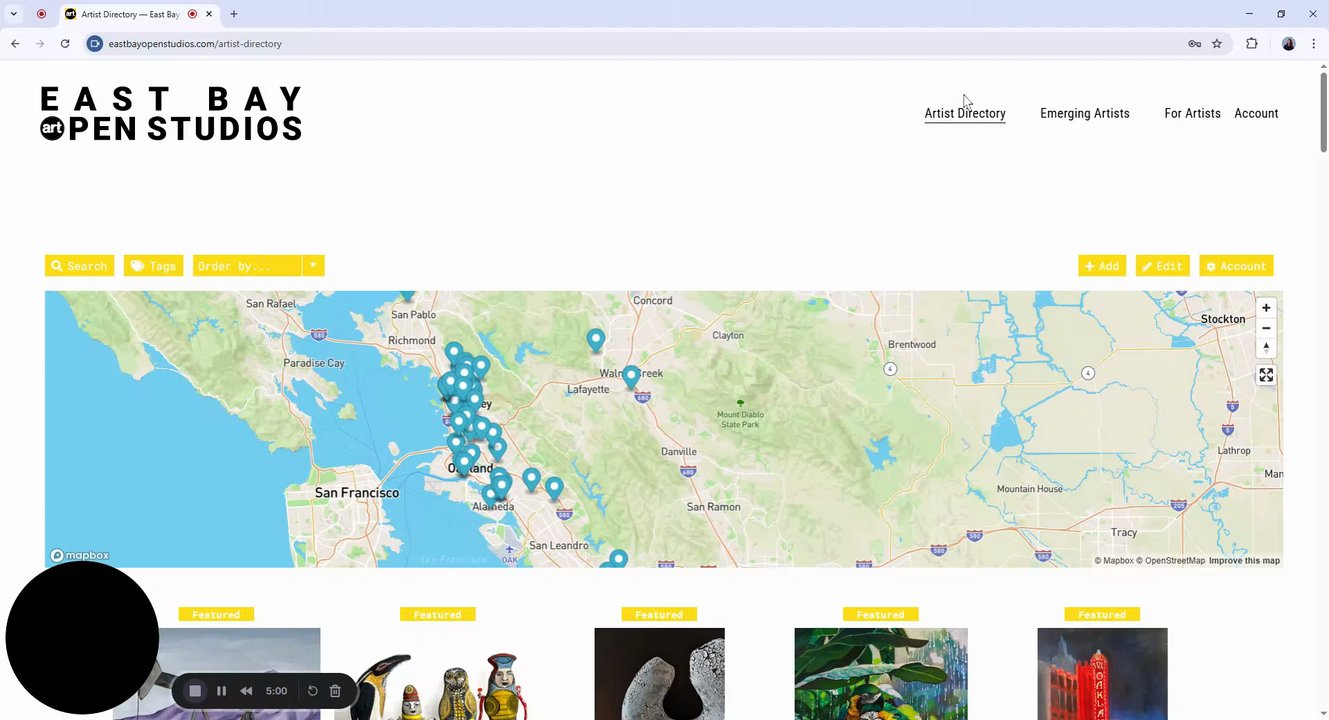Open the featured green bird painting

[x=881, y=674]
